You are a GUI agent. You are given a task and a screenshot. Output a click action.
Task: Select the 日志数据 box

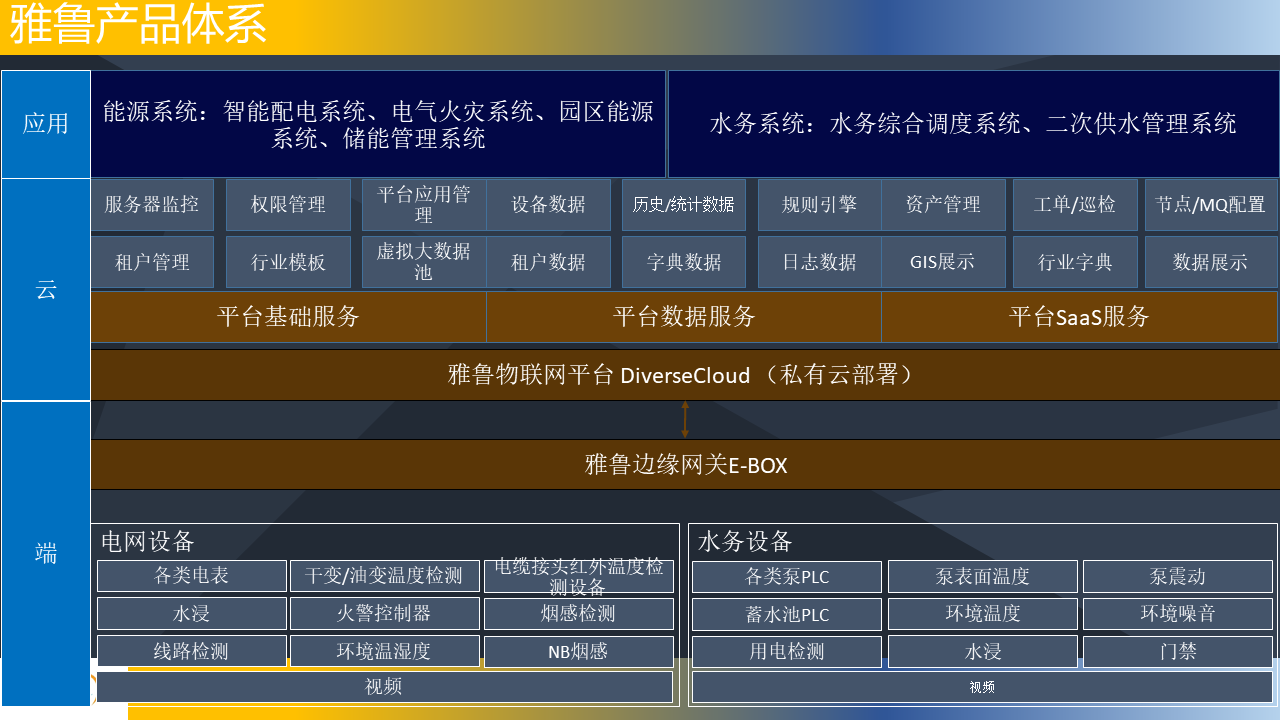820,262
